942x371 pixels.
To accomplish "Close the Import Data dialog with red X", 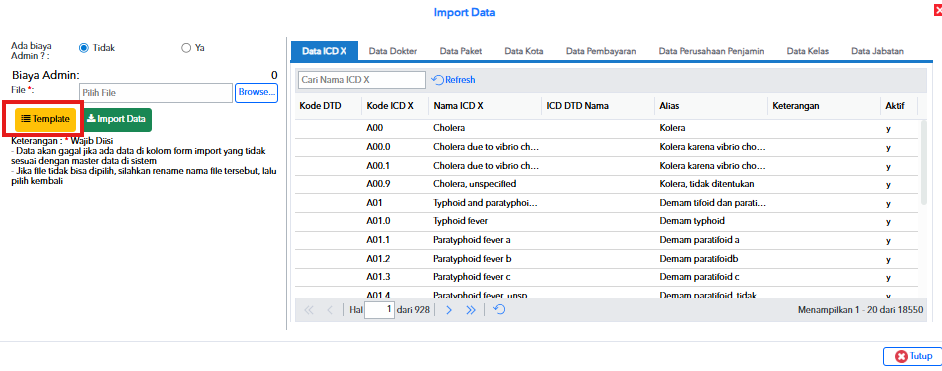I will [x=938, y=9].
